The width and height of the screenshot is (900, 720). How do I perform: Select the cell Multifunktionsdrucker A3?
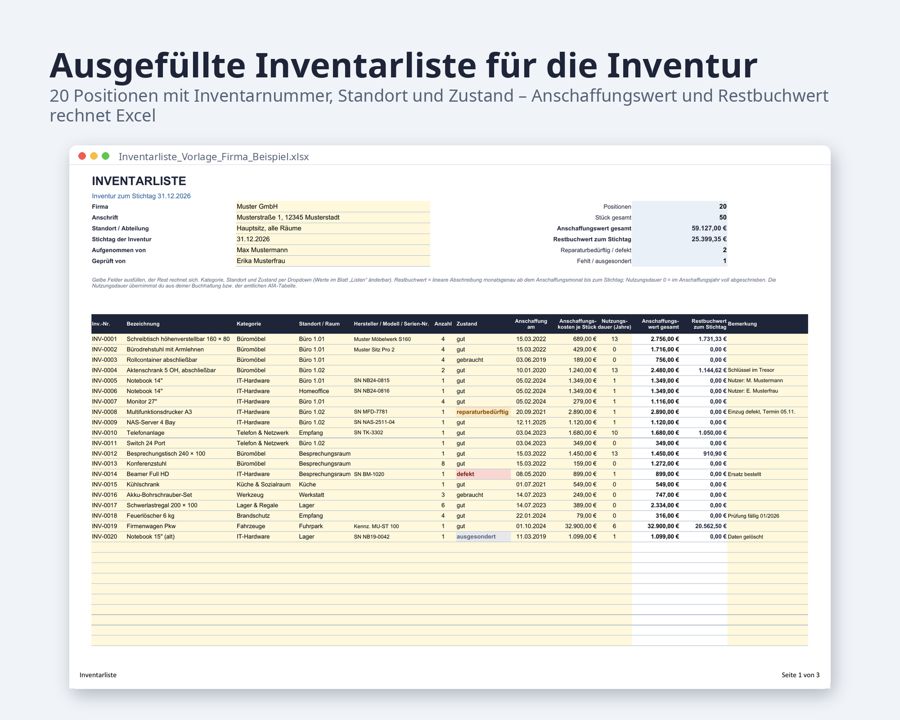tap(159, 412)
